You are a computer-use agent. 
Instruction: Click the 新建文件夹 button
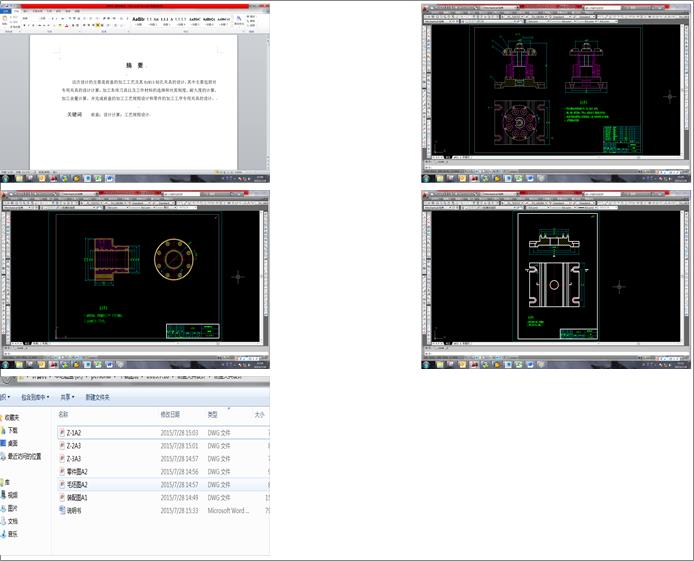[98, 397]
